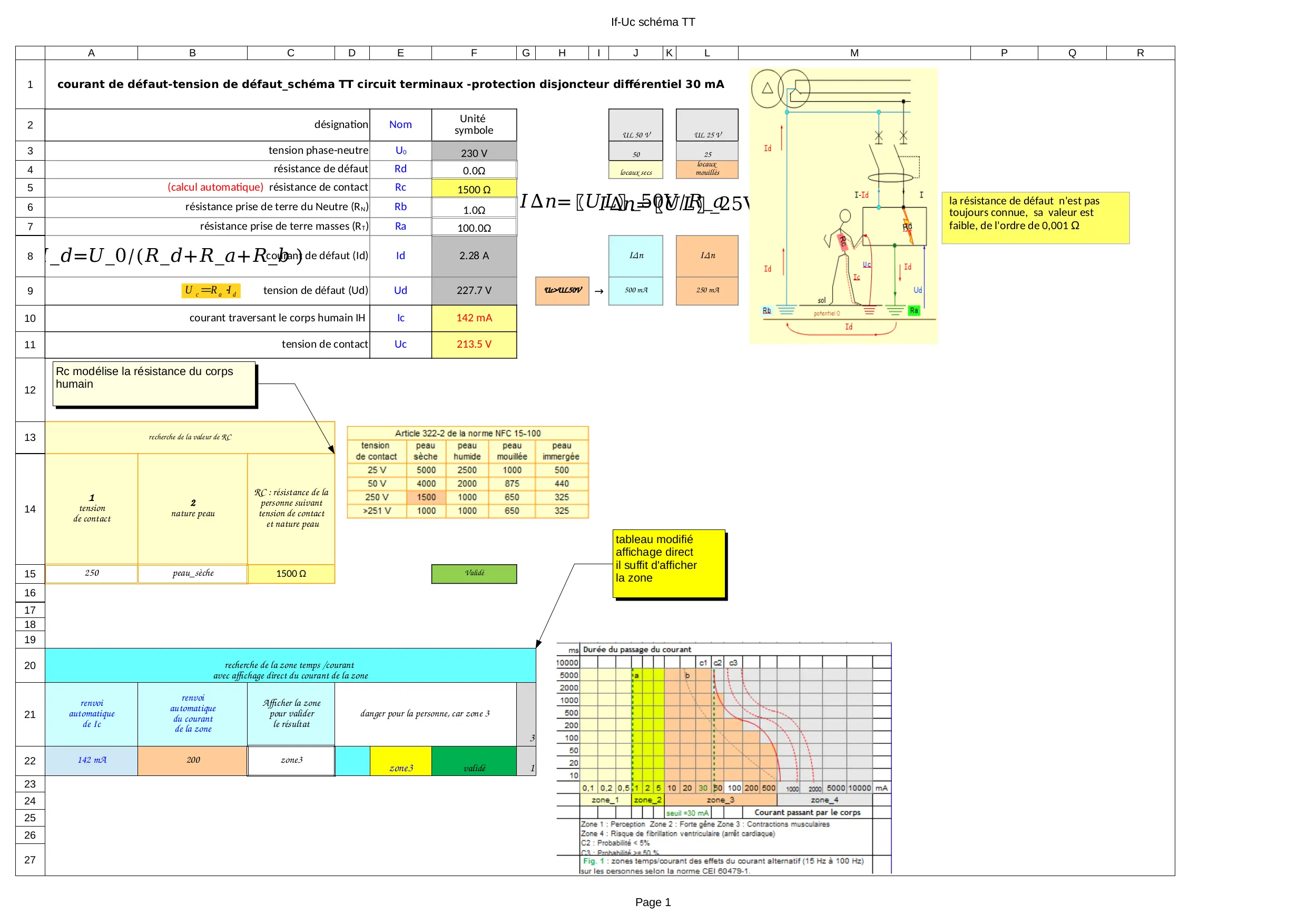This screenshot has height=924, width=1307.
Task: Click the yellow 1500 Ω Rc value cell
Action: point(474,189)
